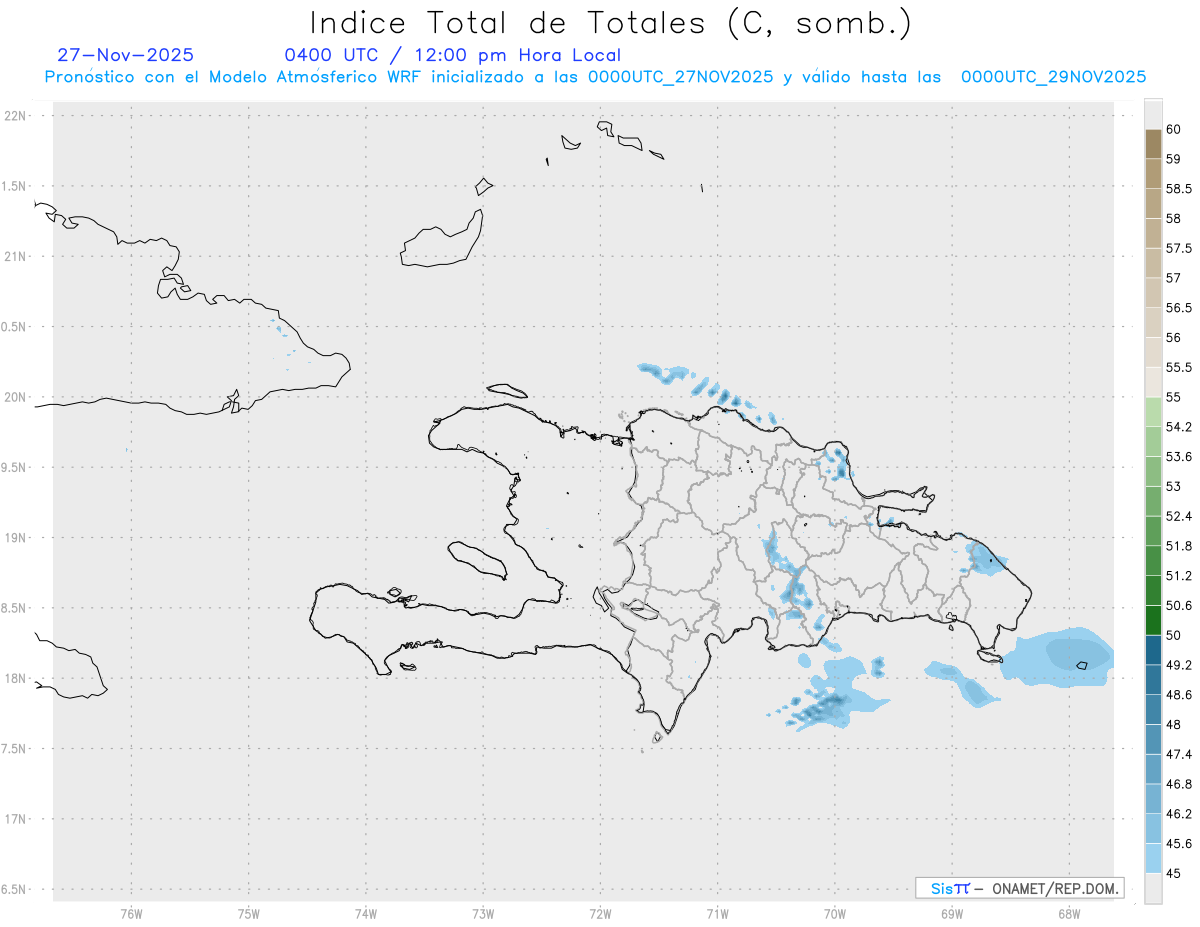
Task: Click the light blue legend swatch between 45 and 45.6
Action: coord(1153,858)
